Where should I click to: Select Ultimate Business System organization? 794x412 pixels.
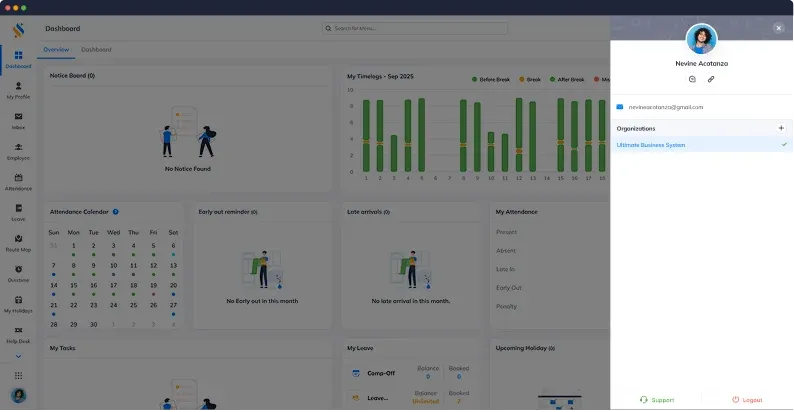(701, 145)
